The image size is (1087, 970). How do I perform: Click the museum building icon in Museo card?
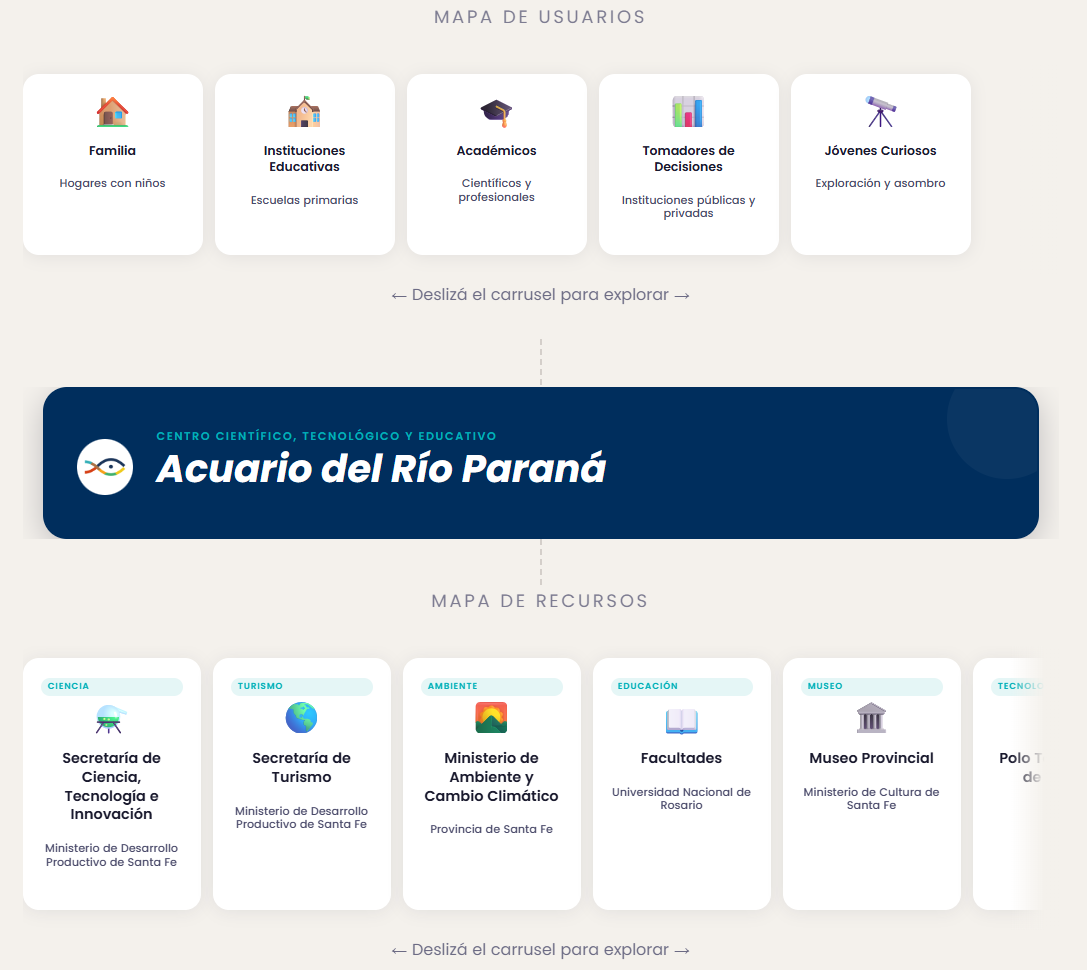click(x=871, y=718)
